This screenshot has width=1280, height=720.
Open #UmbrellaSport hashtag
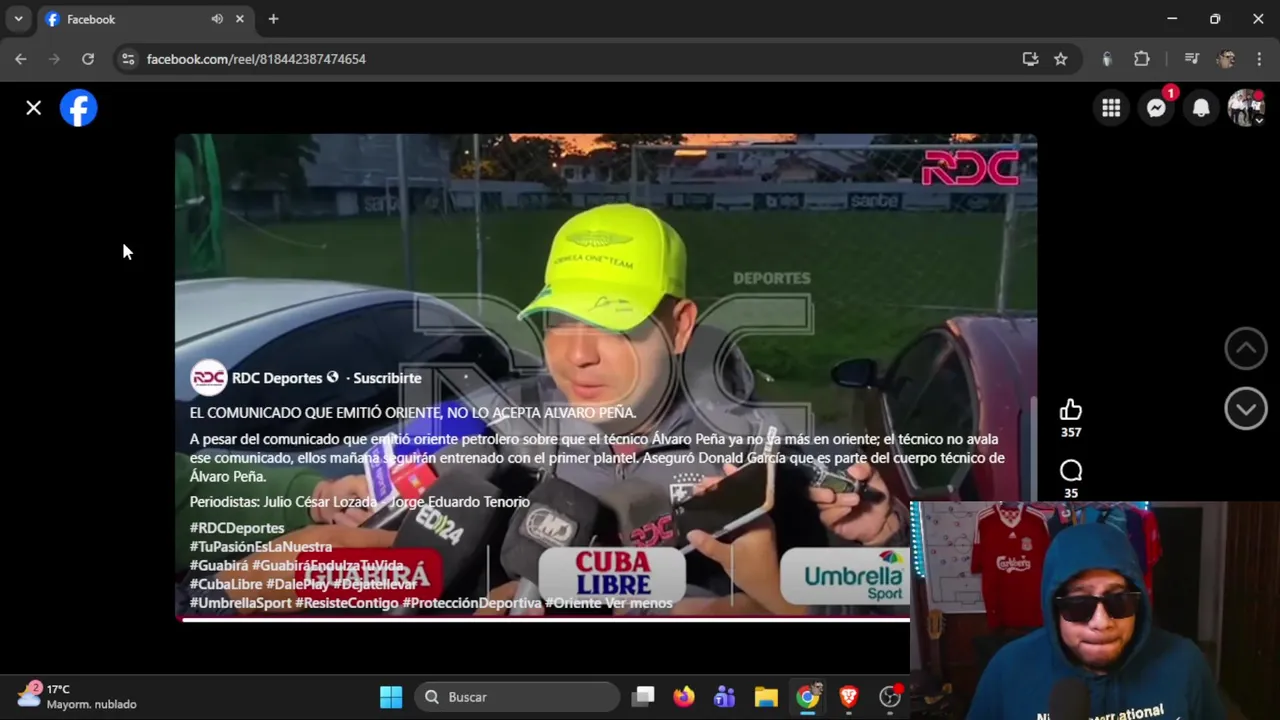[240, 603]
